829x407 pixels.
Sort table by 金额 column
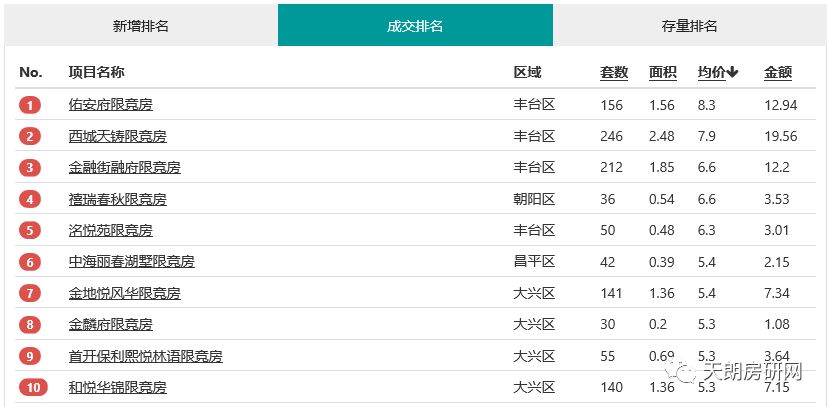[x=778, y=72]
